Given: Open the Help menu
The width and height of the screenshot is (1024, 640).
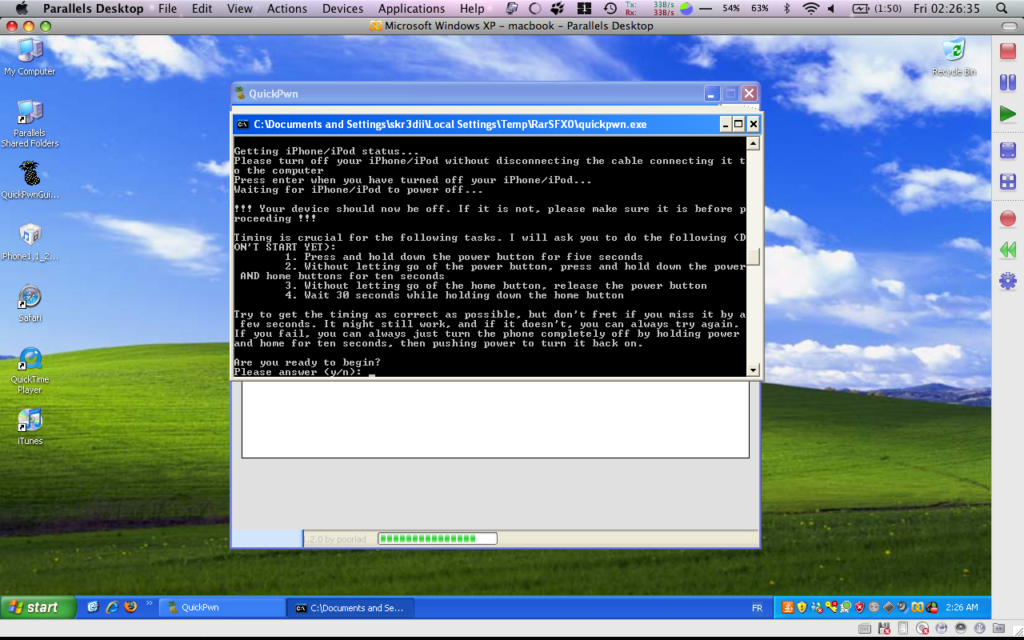Looking at the screenshot, I should pos(472,8).
